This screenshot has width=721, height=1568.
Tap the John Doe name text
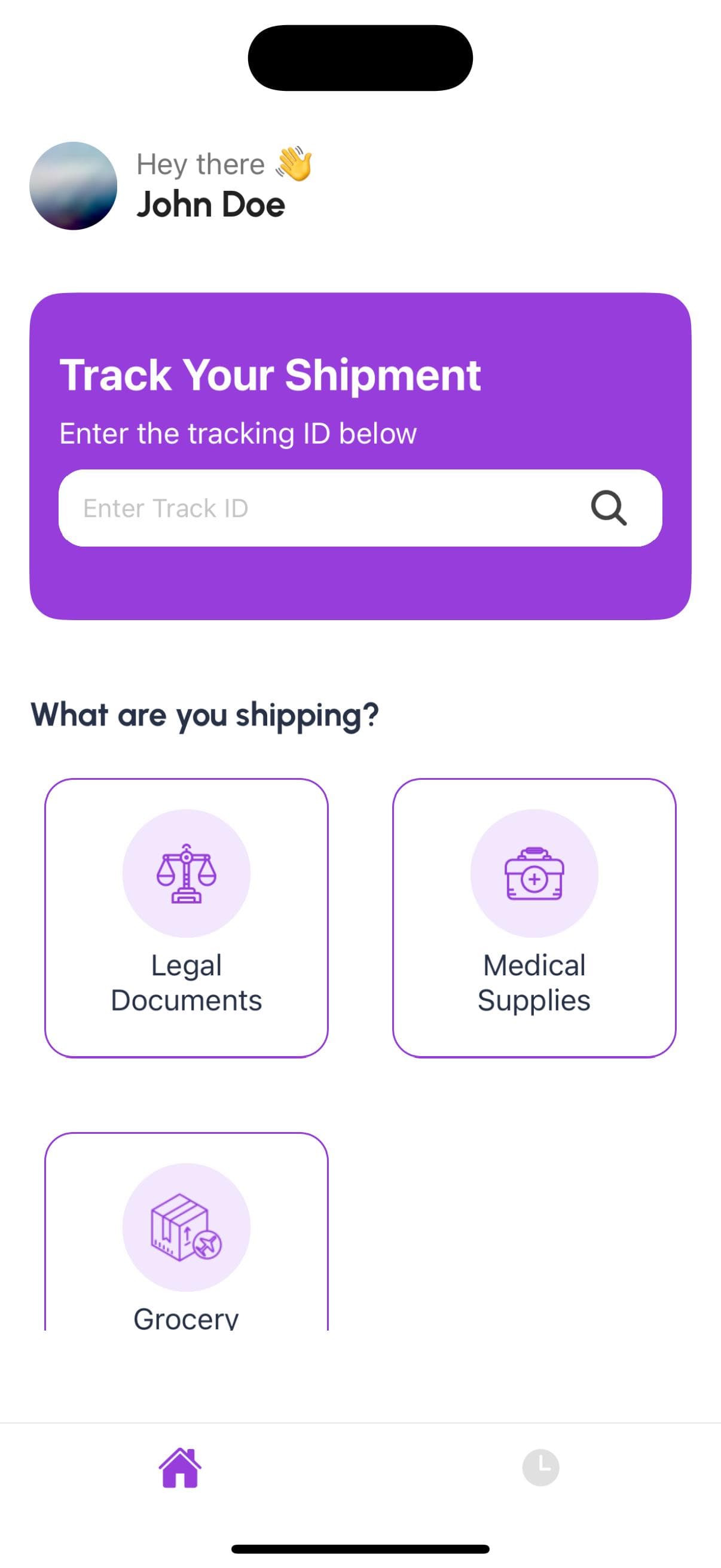pos(210,205)
